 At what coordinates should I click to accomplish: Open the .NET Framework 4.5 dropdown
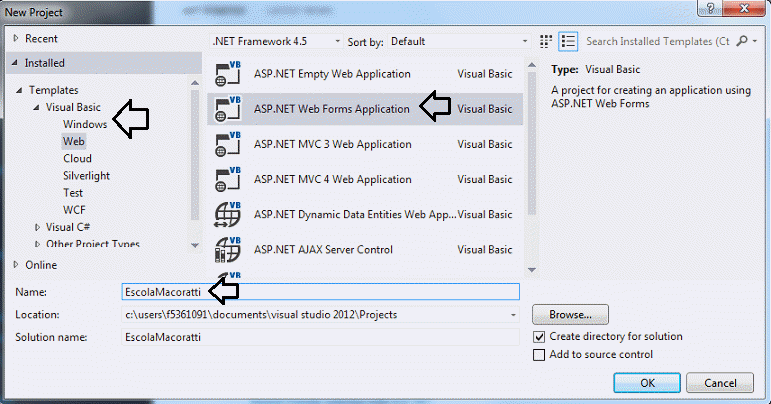(x=270, y=42)
